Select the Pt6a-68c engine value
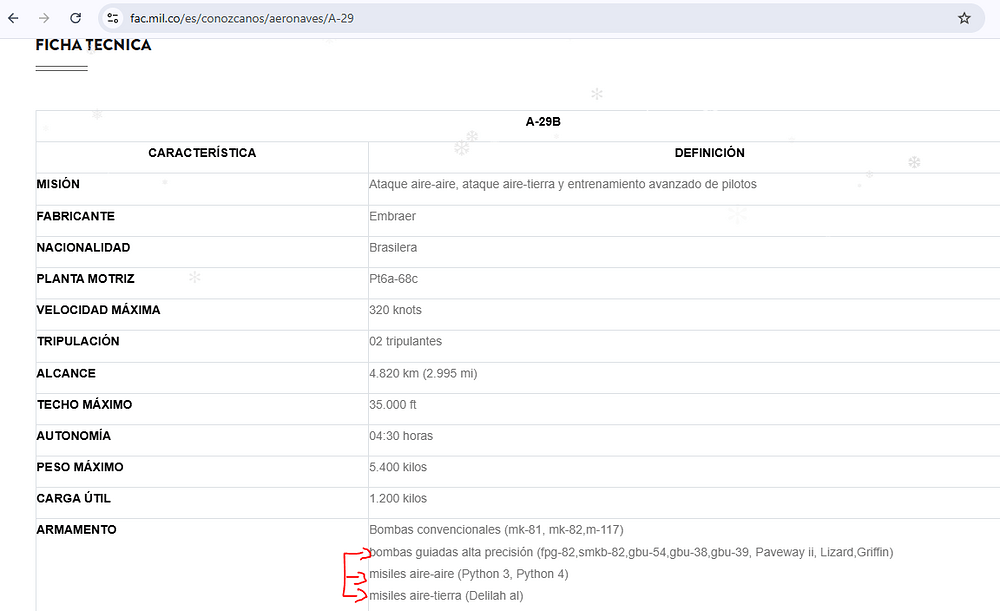1000x611 pixels. pos(393,279)
